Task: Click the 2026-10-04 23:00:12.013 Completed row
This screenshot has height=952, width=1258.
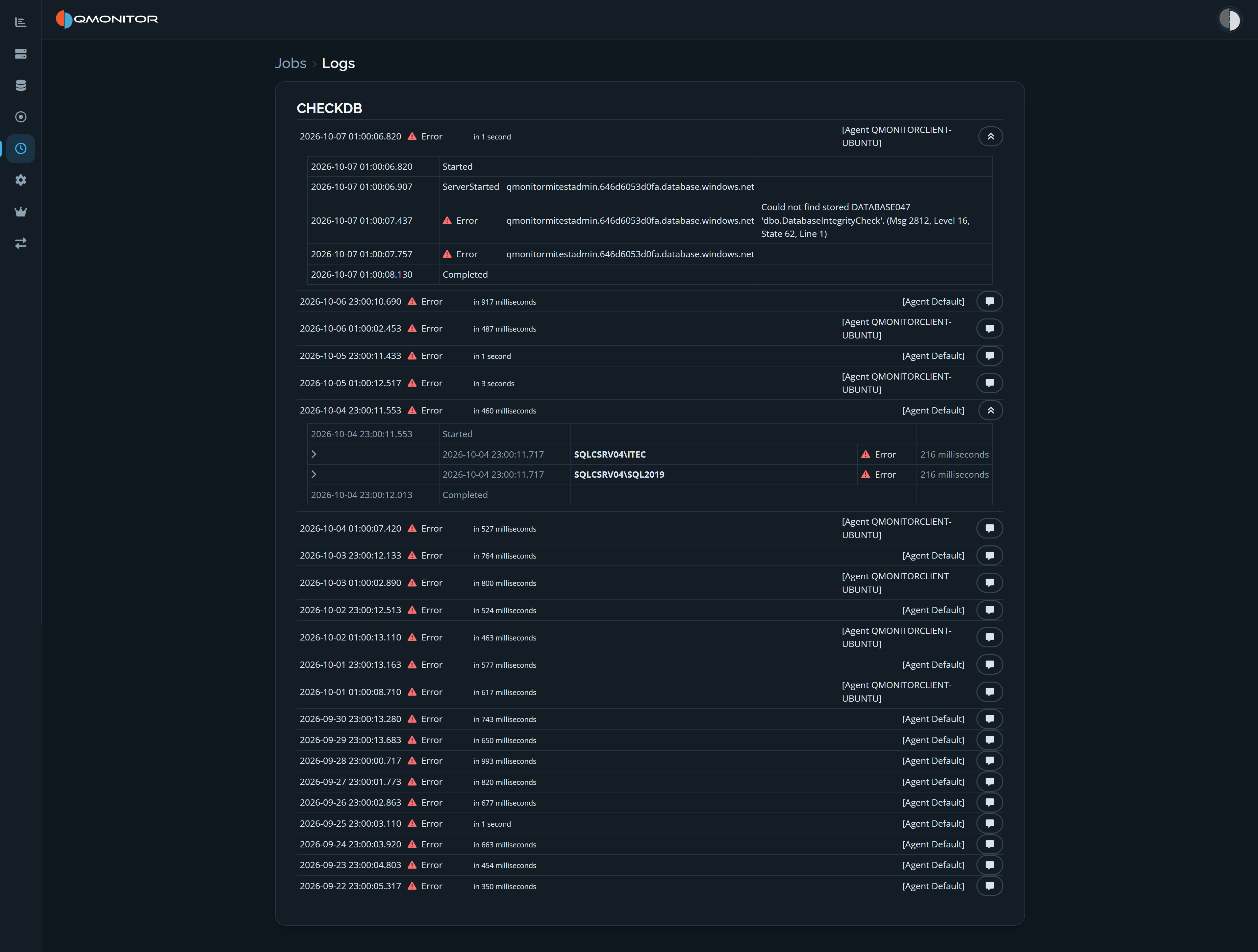Action: 649,495
